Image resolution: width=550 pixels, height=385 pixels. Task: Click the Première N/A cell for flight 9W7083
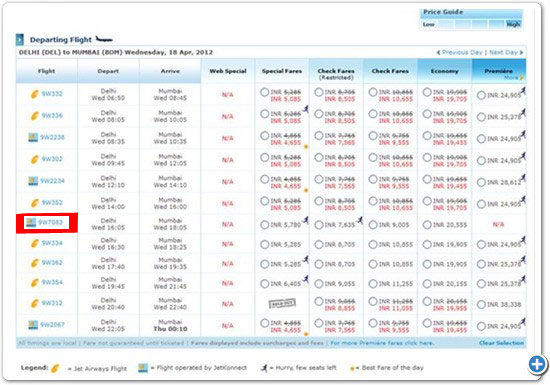[498, 224]
